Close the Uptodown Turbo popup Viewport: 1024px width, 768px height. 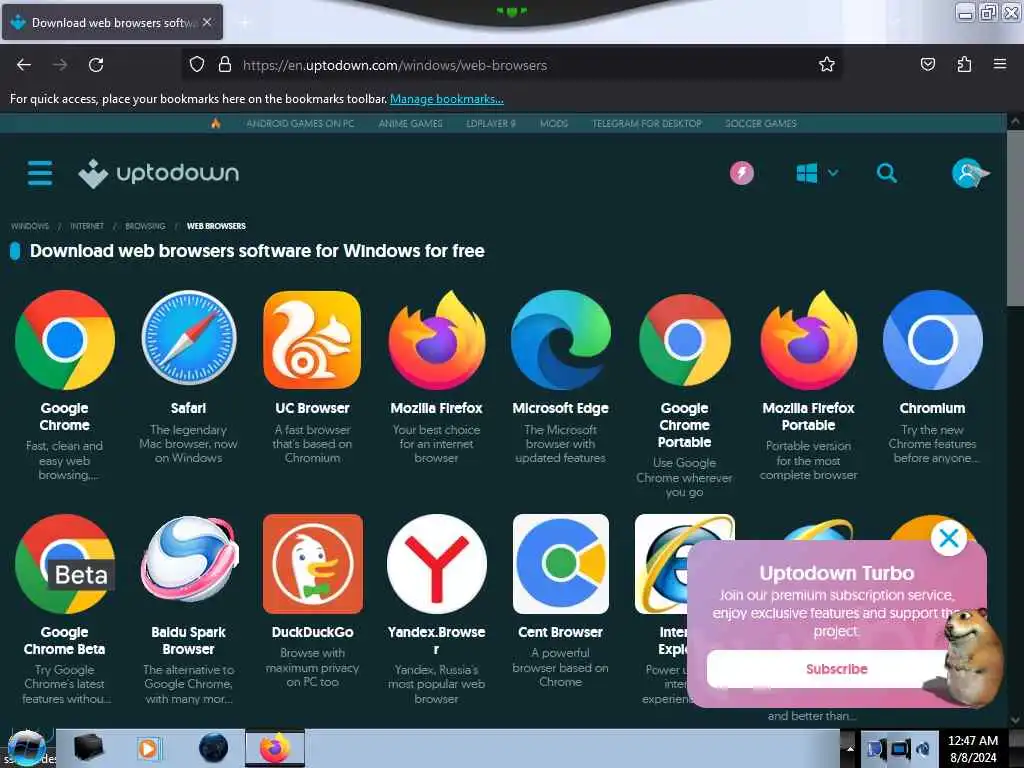click(x=948, y=538)
